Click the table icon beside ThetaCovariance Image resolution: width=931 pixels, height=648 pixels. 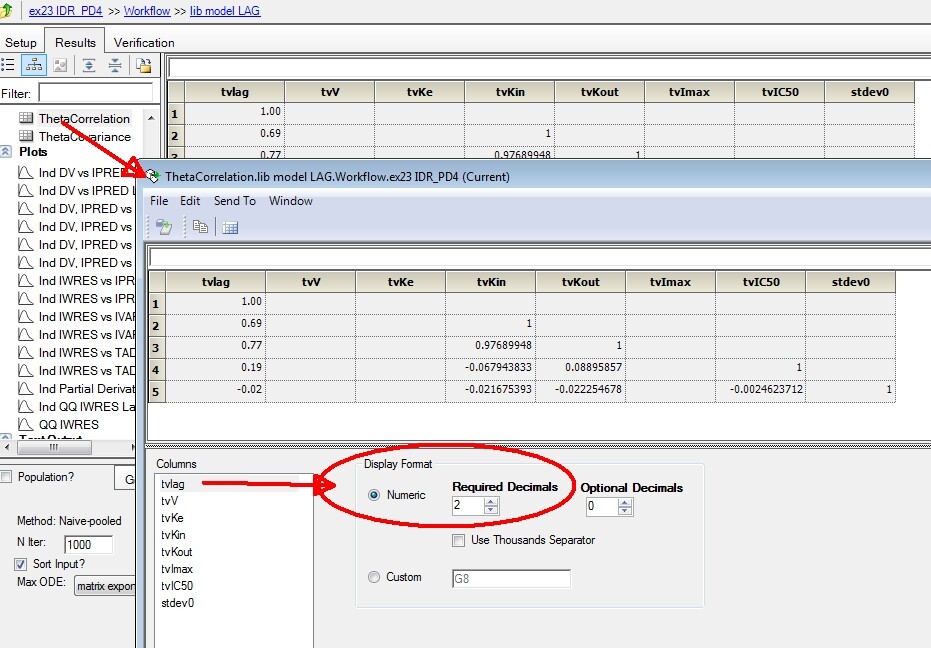click(x=26, y=136)
